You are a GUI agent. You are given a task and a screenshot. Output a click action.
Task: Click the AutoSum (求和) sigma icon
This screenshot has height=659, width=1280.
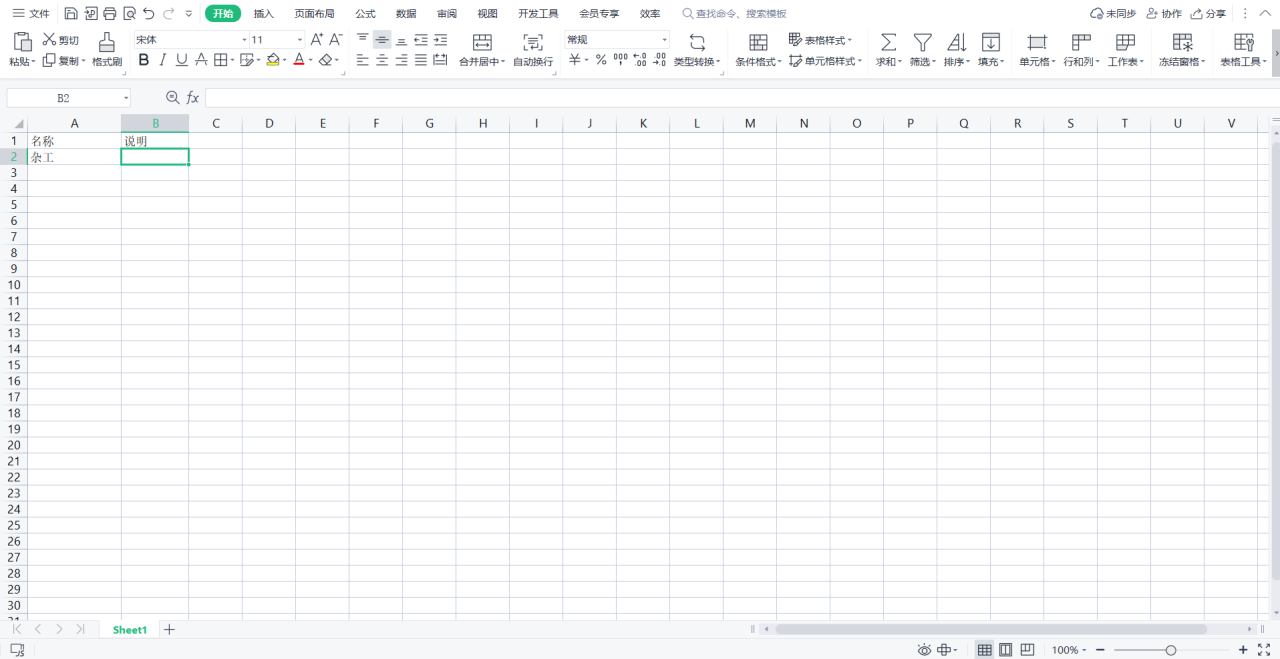click(887, 42)
